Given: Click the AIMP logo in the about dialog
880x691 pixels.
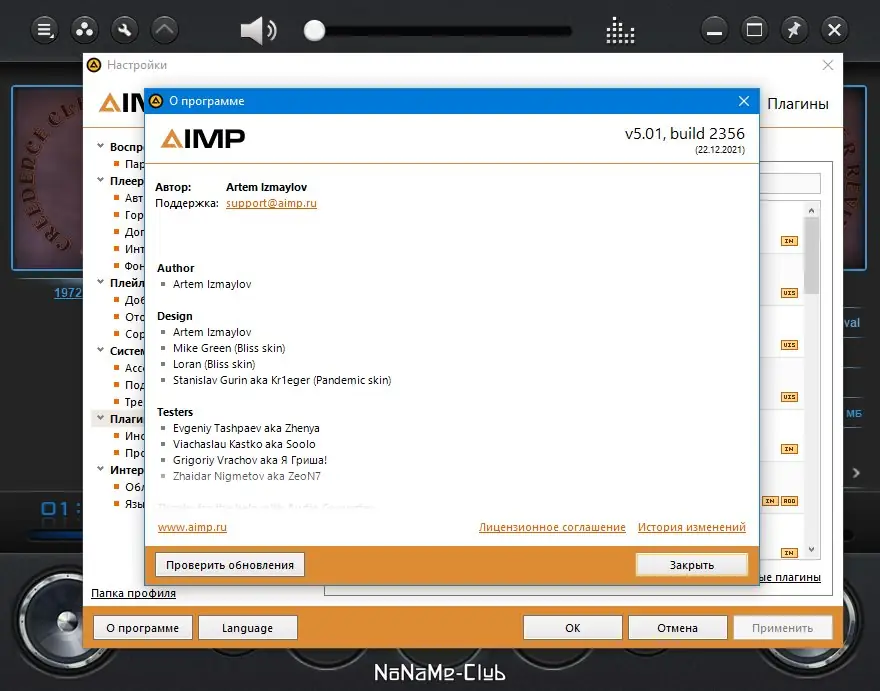Looking at the screenshot, I should (x=203, y=138).
